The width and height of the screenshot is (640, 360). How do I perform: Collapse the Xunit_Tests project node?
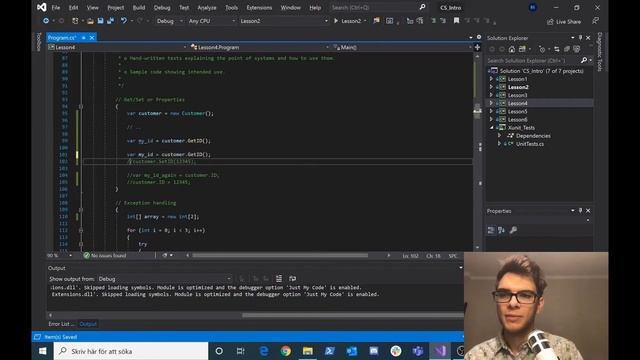point(491,128)
